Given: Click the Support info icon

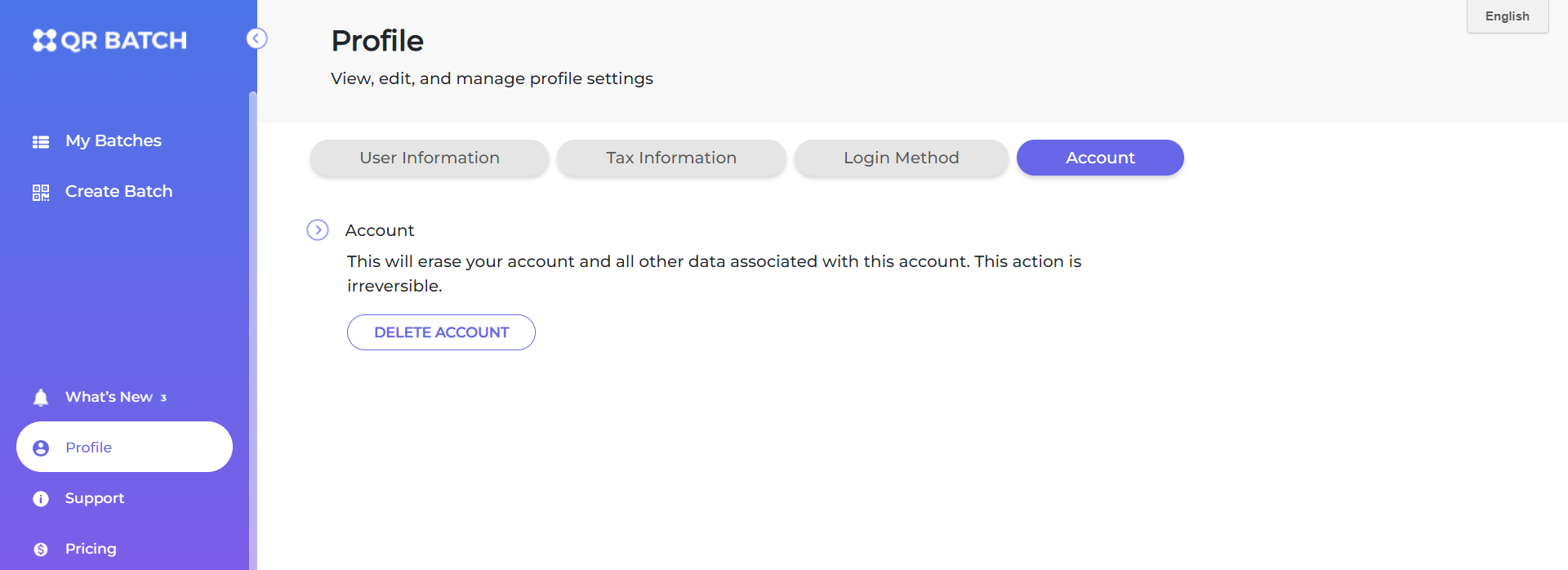Looking at the screenshot, I should point(41,499).
